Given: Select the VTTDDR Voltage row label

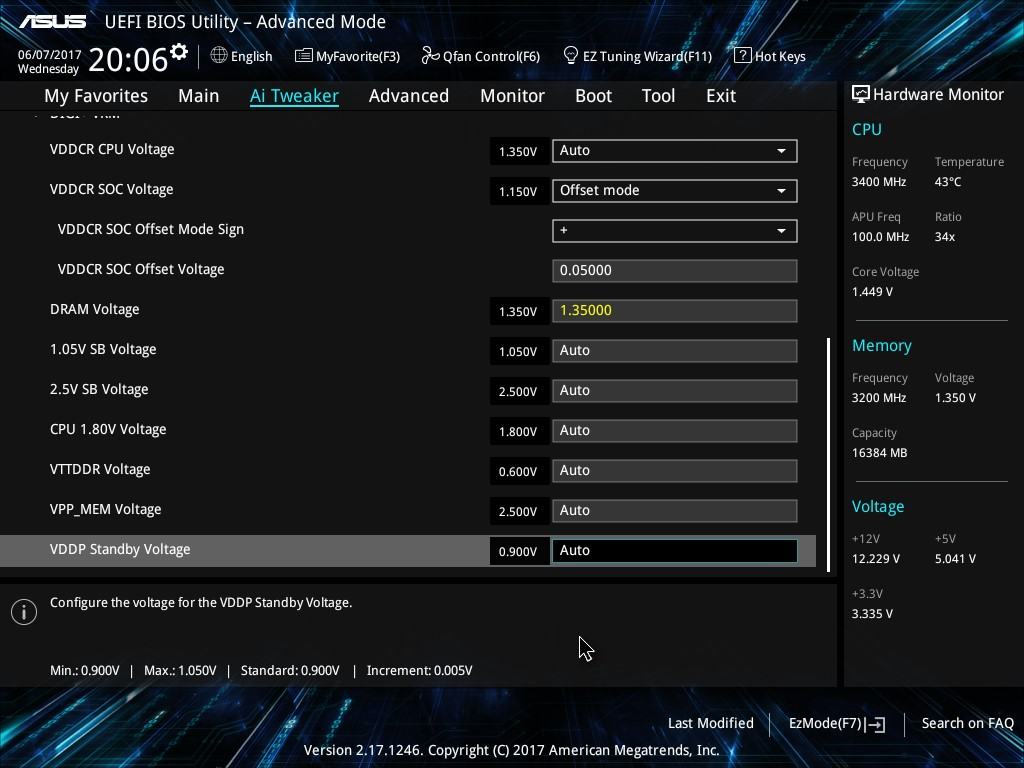Looking at the screenshot, I should pyautogui.click(x=100, y=470).
